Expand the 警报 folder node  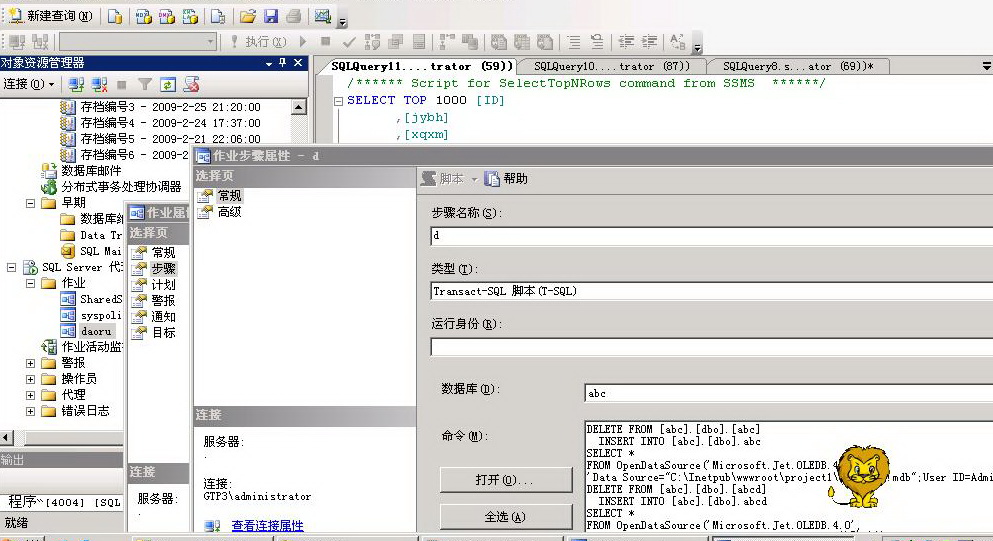[x=30, y=363]
